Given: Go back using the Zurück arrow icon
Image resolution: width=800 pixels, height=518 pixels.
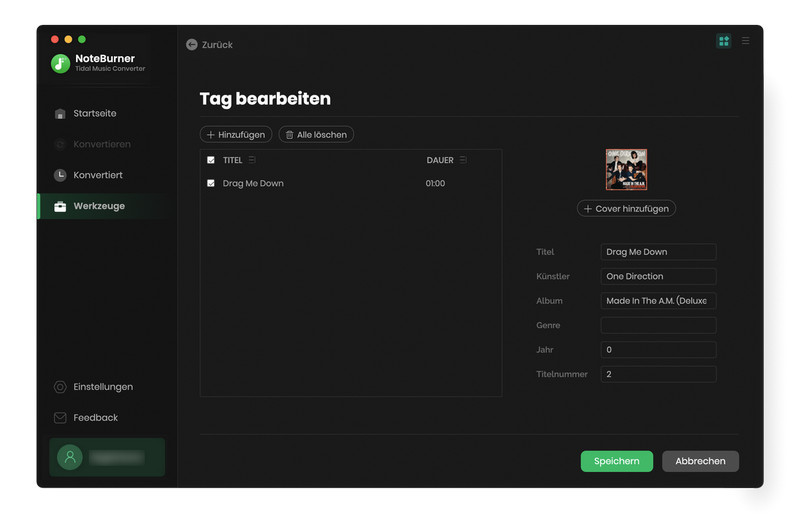Looking at the screenshot, I should coord(192,44).
